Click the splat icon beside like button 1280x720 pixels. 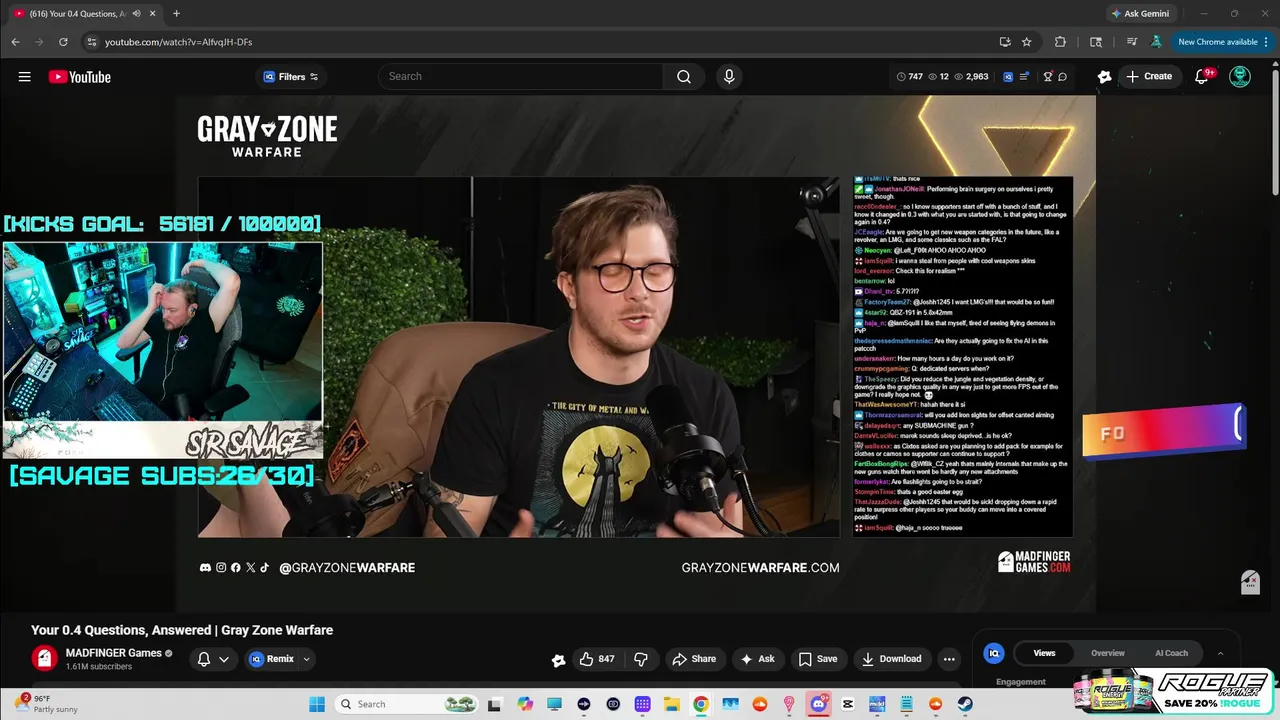coord(559,659)
